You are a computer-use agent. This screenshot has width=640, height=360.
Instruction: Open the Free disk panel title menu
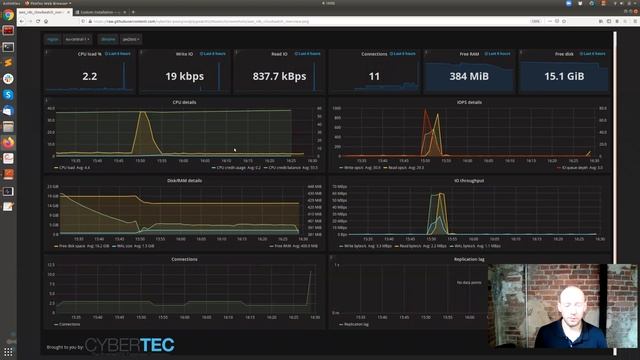pyautogui.click(x=564, y=54)
